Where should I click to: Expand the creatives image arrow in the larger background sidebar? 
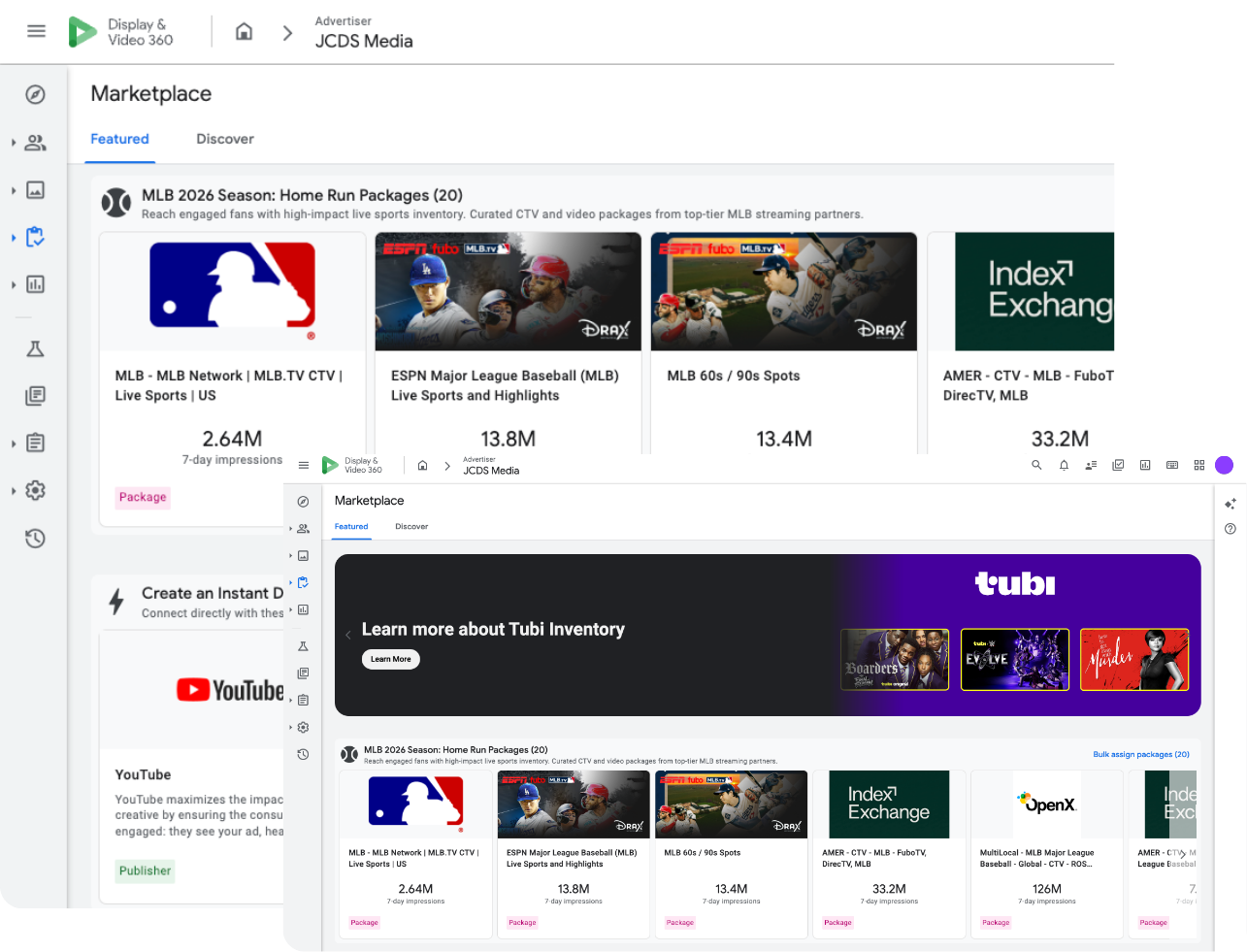coord(14,190)
